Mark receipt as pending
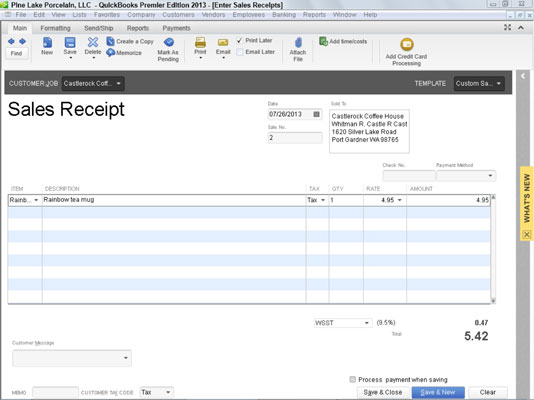The image size is (534, 400). (x=169, y=42)
